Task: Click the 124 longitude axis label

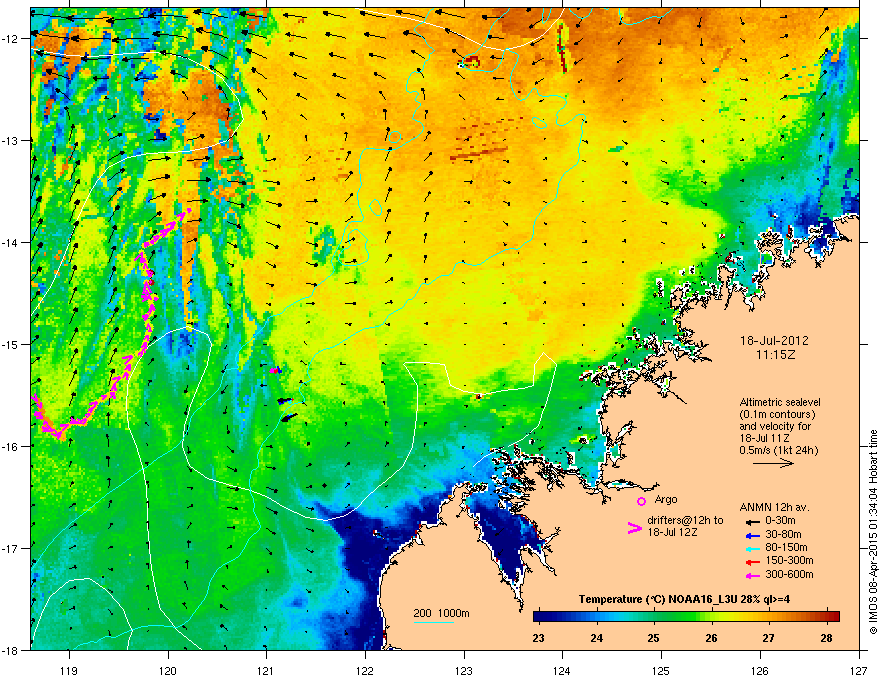Action: pyautogui.click(x=562, y=670)
